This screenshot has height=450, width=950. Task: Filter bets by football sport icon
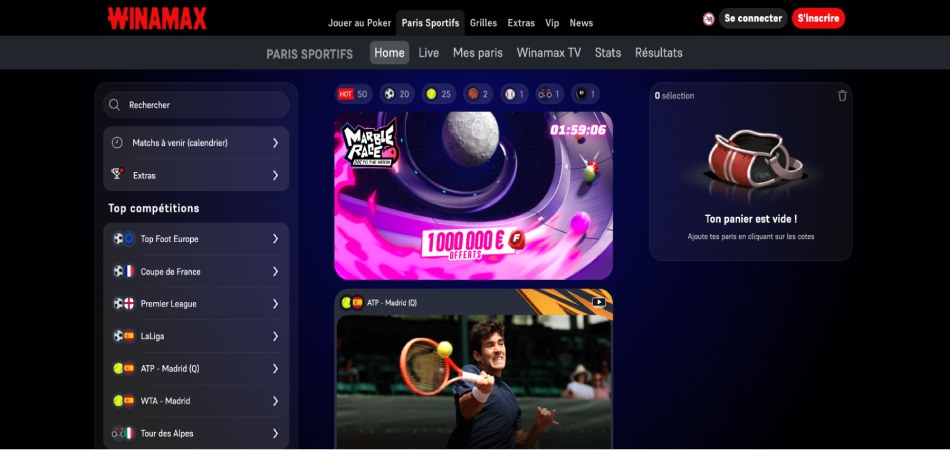397,94
